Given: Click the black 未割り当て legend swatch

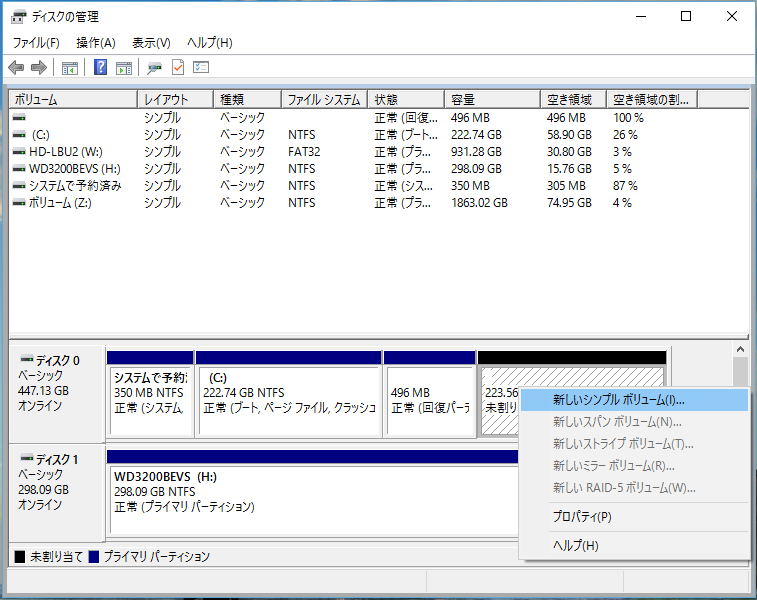Looking at the screenshot, I should point(20,557).
